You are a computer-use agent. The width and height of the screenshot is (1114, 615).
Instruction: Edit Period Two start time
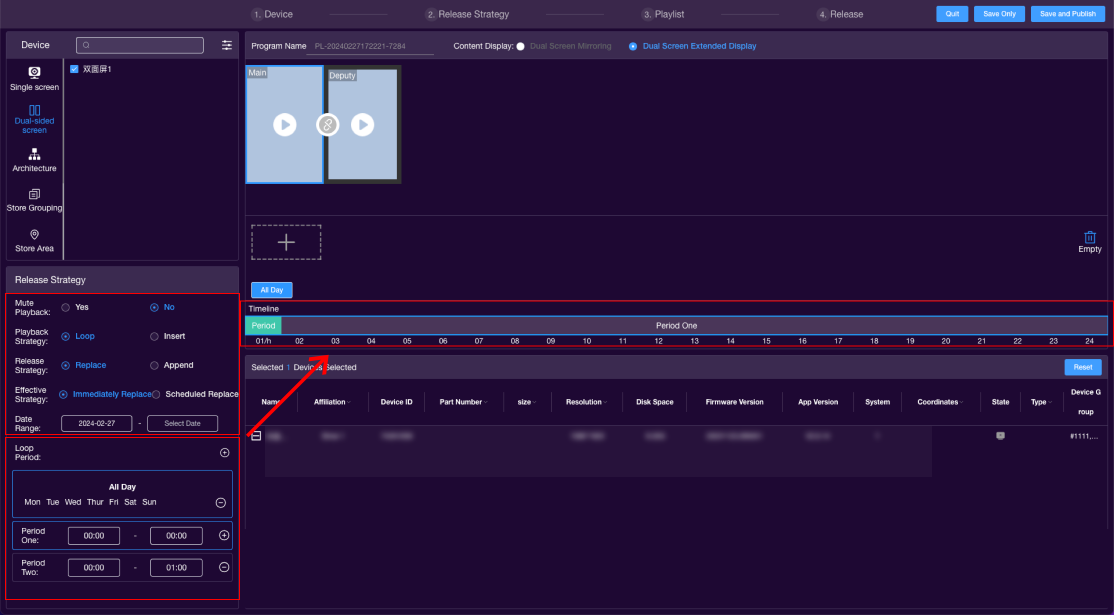[x=94, y=567]
